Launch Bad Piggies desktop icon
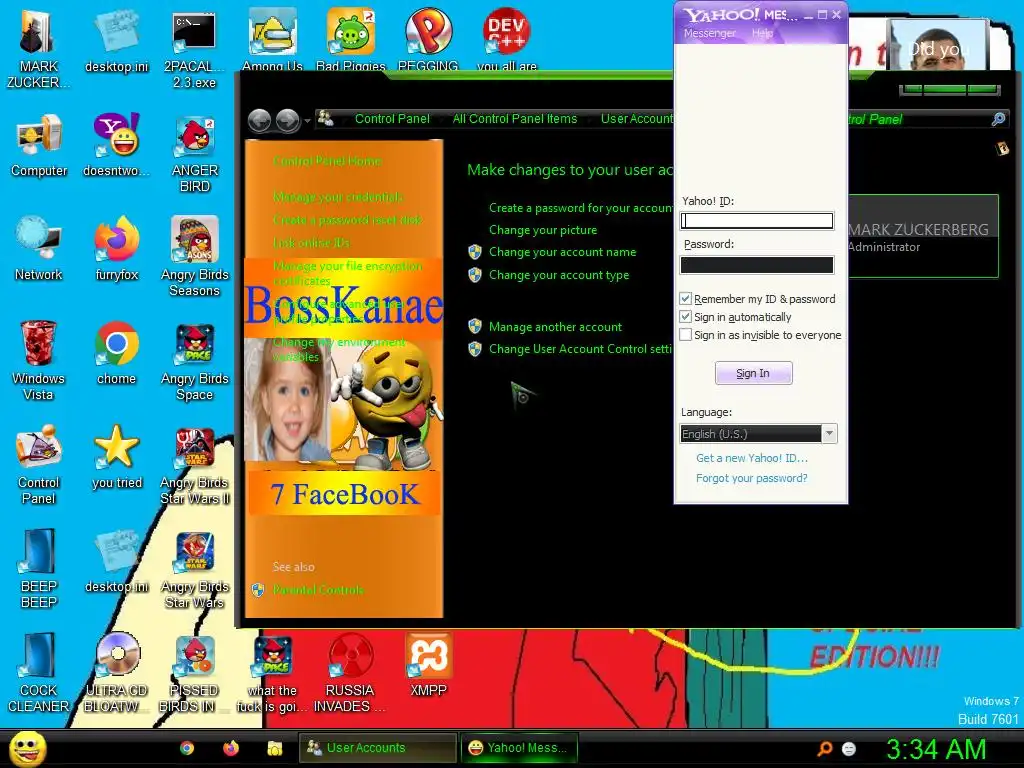 [351, 39]
